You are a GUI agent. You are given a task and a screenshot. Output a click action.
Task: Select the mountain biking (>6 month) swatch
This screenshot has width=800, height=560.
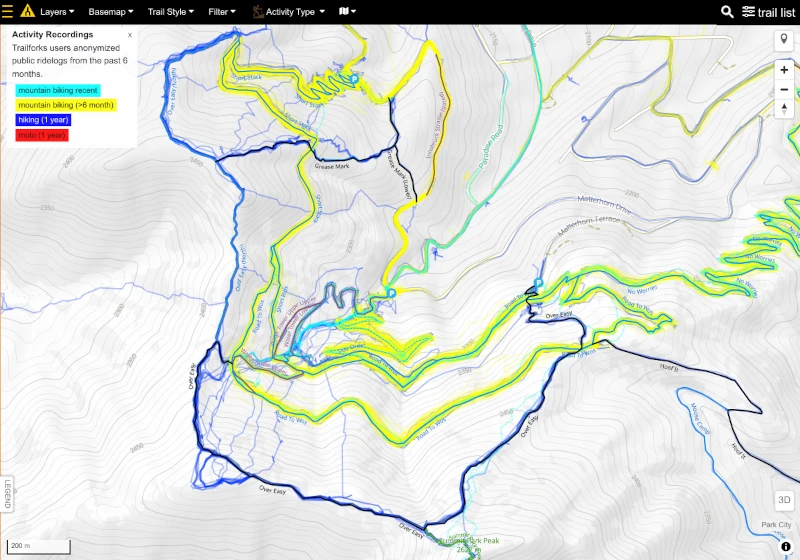66,105
